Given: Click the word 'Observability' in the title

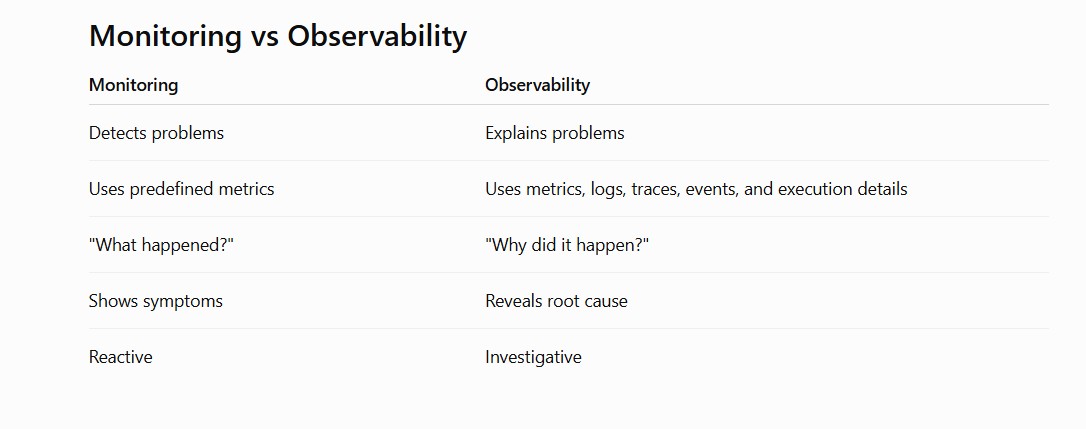Looking at the screenshot, I should (x=377, y=36).
